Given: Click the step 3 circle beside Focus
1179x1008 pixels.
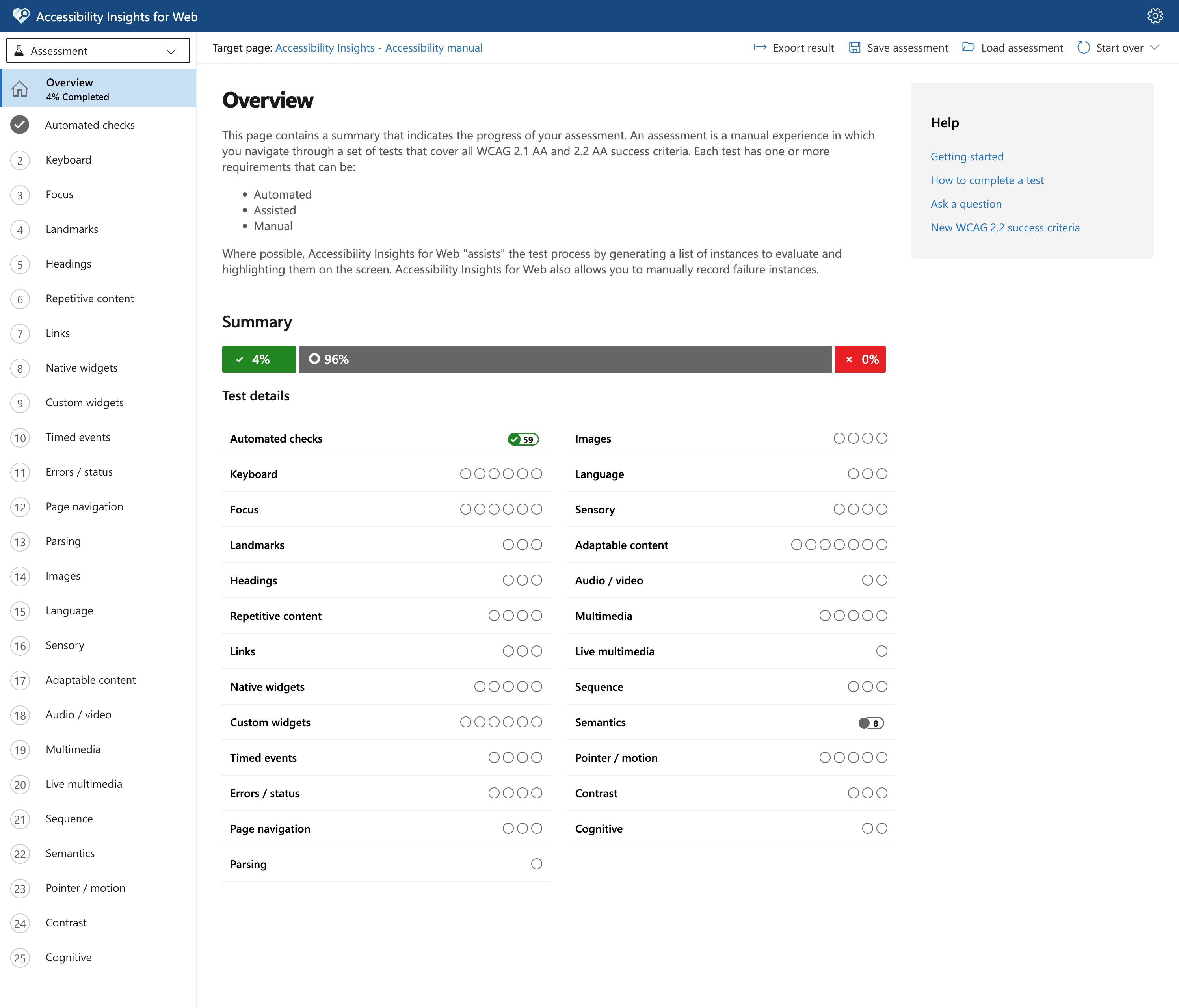Looking at the screenshot, I should point(20,195).
